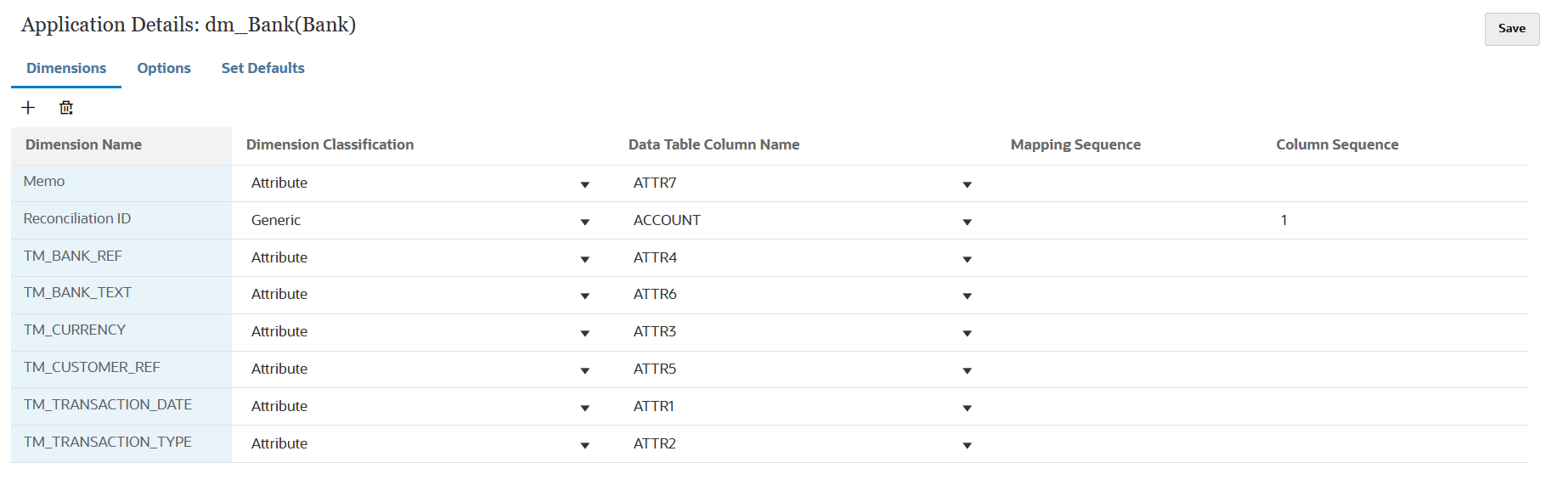This screenshot has height=502, width=1568.
Task: Click the Reconciliation ID dimension name
Action: click(77, 218)
